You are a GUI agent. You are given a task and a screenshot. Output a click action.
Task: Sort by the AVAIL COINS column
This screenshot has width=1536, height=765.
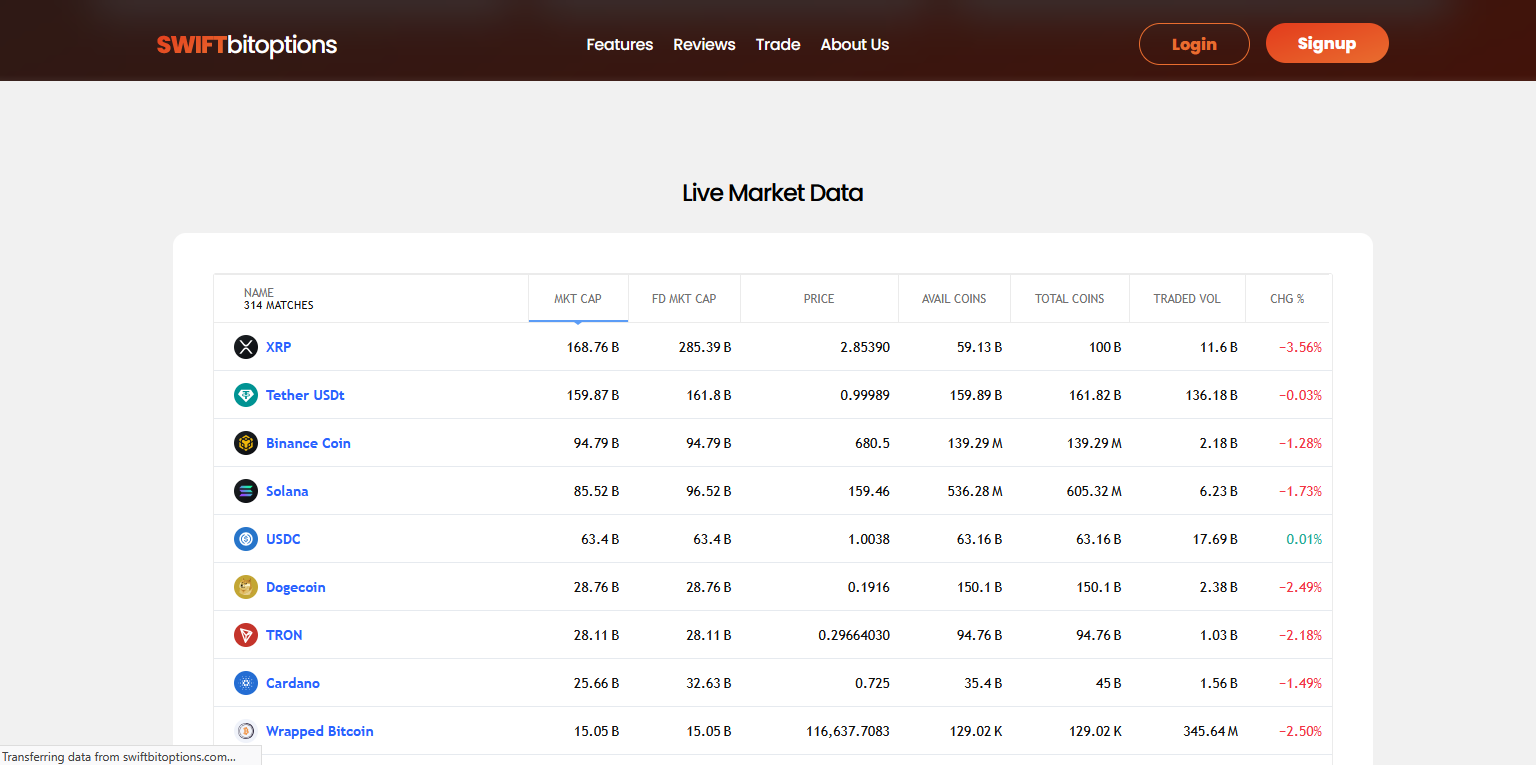954,299
